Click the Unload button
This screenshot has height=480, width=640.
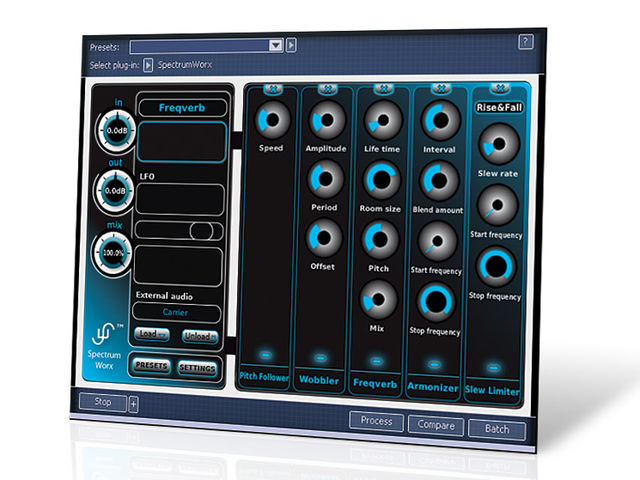pyautogui.click(x=200, y=336)
